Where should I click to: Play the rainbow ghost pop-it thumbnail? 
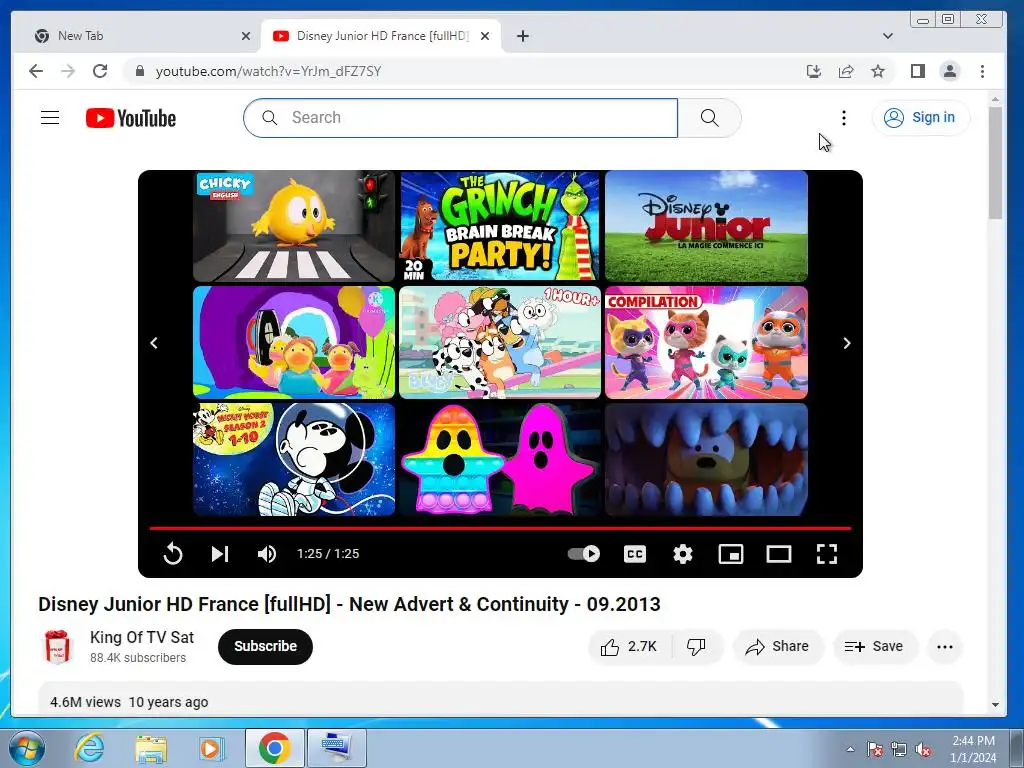[x=500, y=459]
